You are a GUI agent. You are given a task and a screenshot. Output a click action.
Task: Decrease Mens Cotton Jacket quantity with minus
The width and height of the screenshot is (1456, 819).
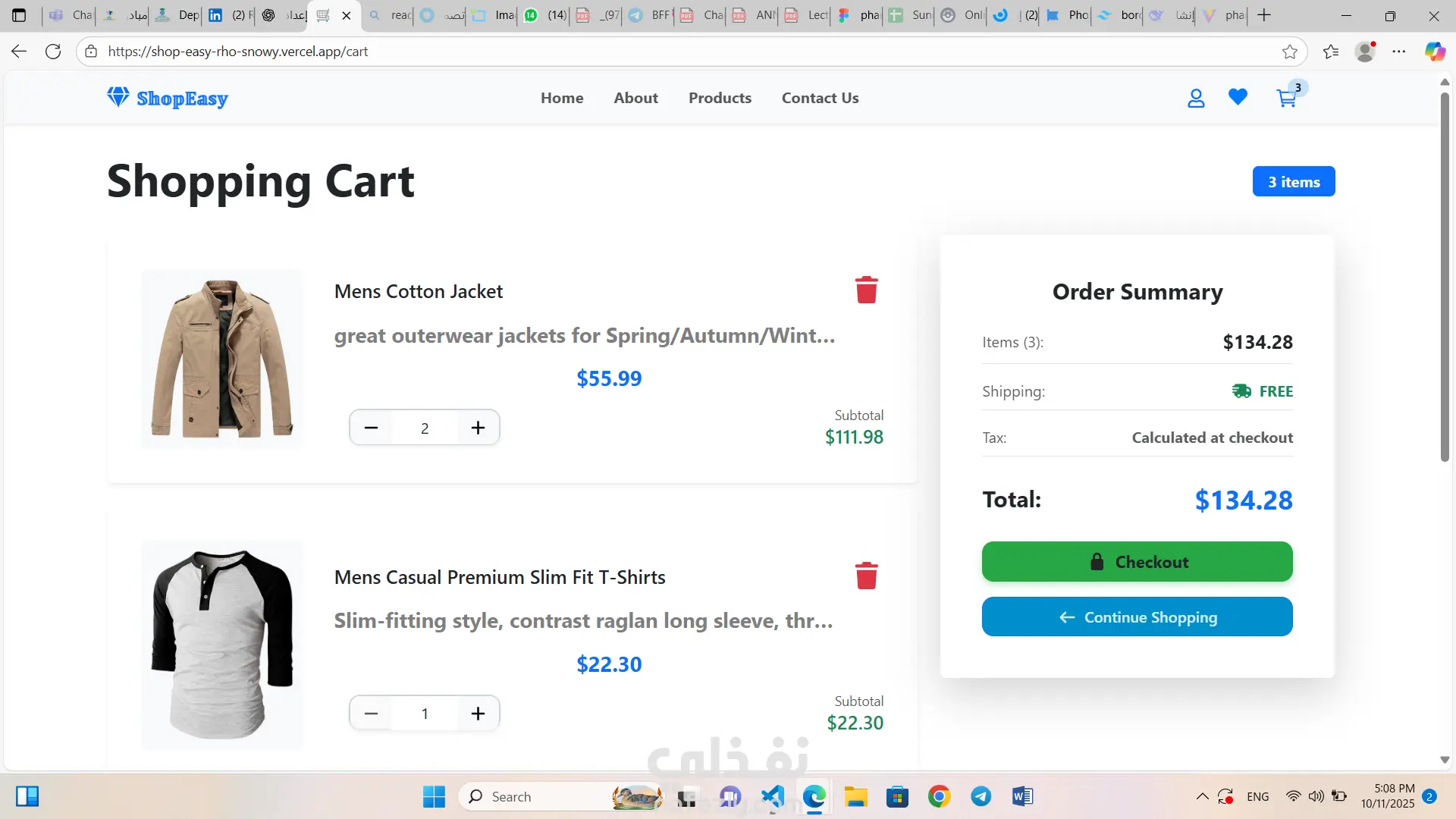point(371,428)
